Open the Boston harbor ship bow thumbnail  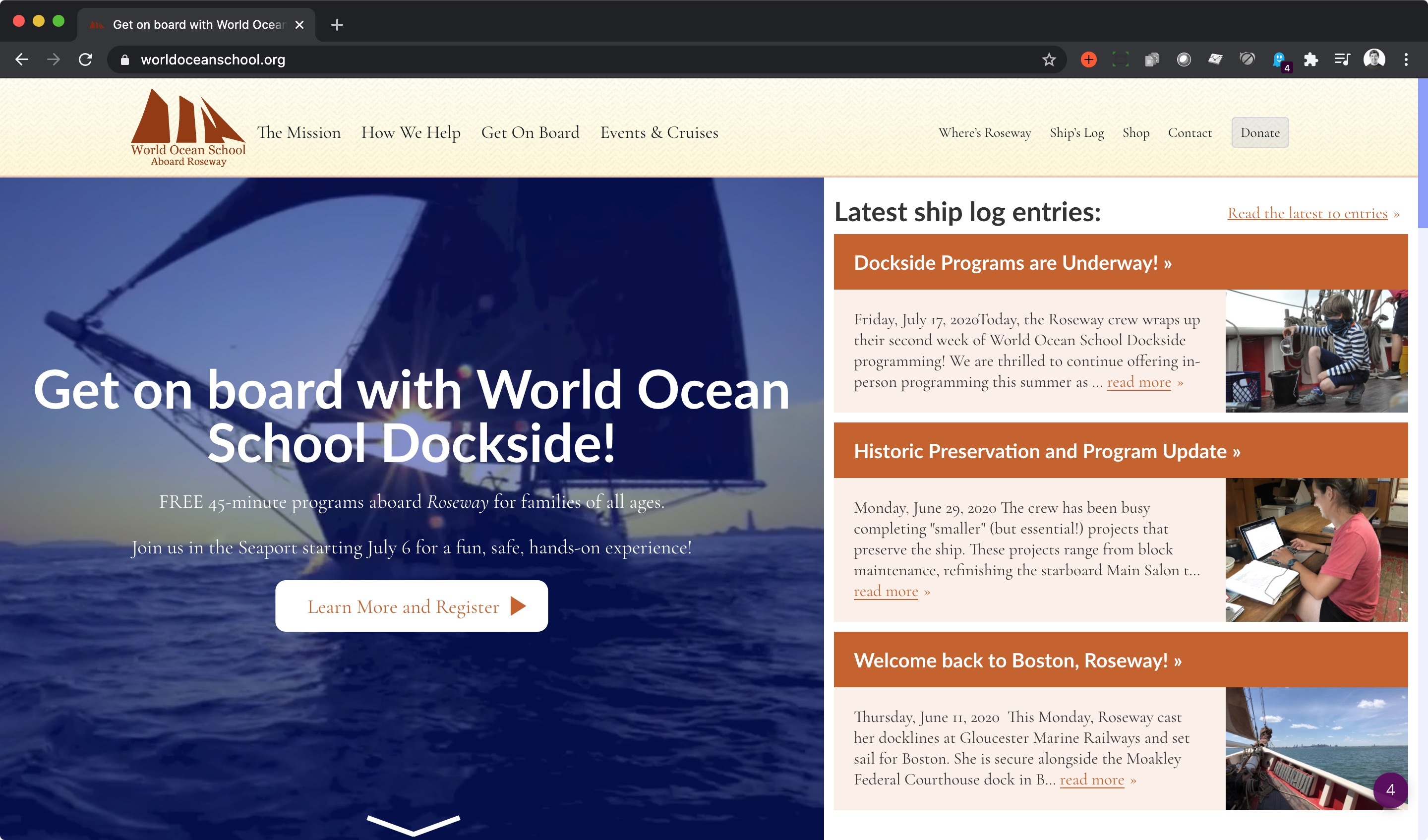click(1316, 749)
